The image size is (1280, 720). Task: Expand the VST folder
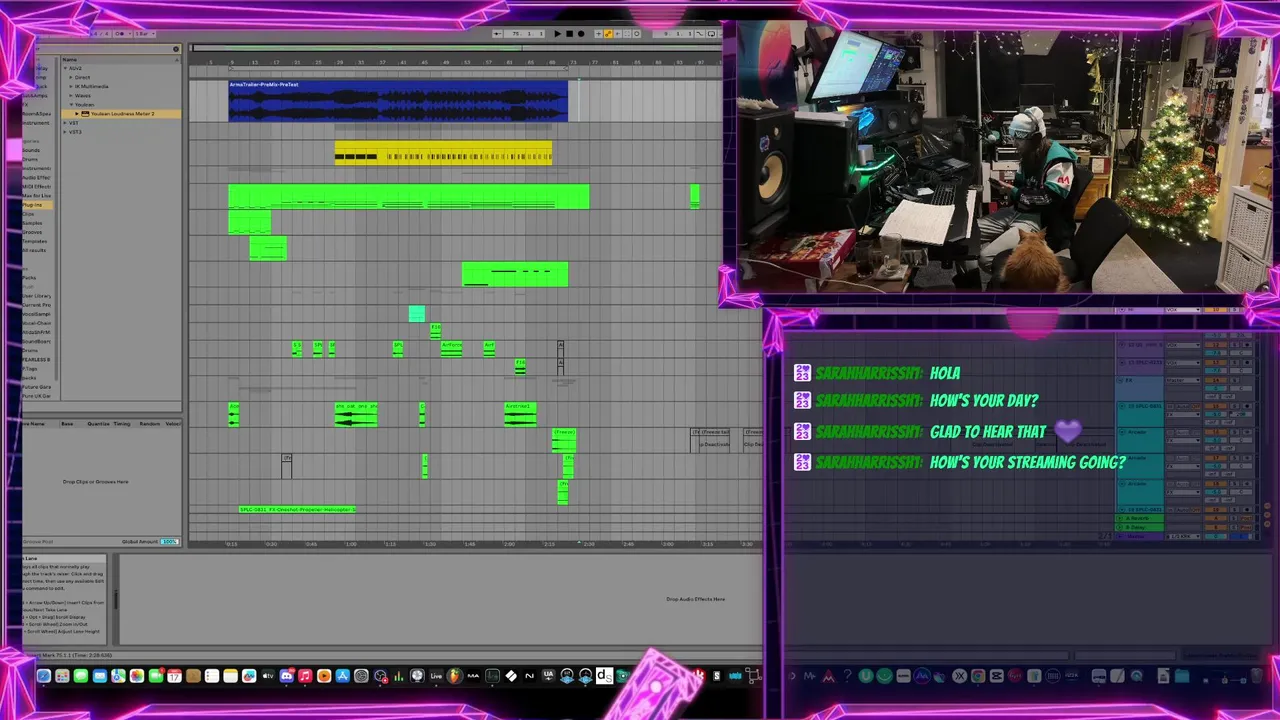(x=65, y=123)
